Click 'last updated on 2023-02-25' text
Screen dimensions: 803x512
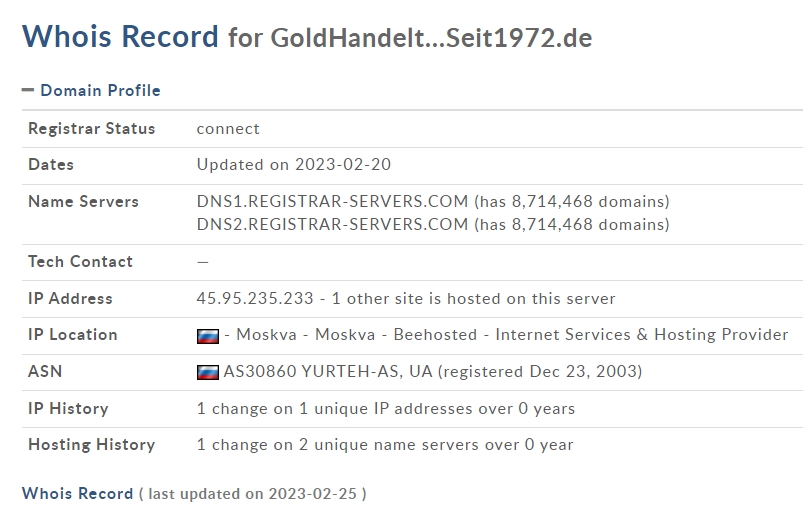pos(252,494)
